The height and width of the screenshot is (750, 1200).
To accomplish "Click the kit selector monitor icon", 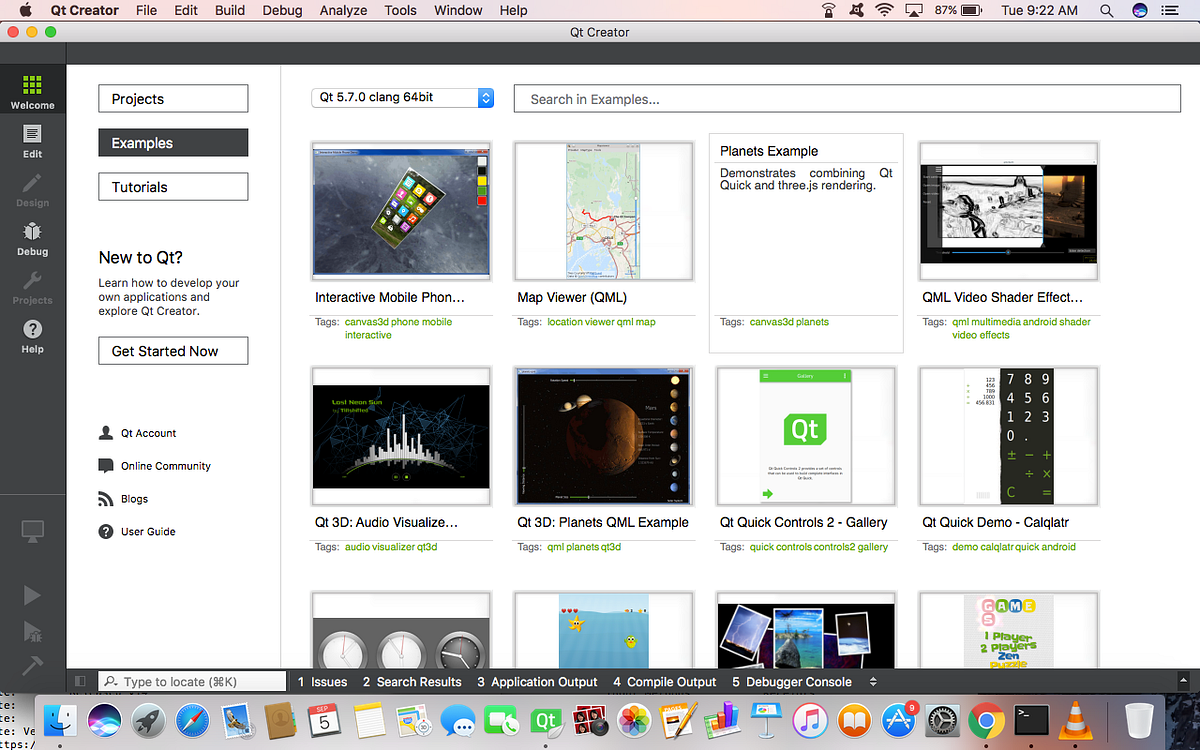I will (33, 533).
